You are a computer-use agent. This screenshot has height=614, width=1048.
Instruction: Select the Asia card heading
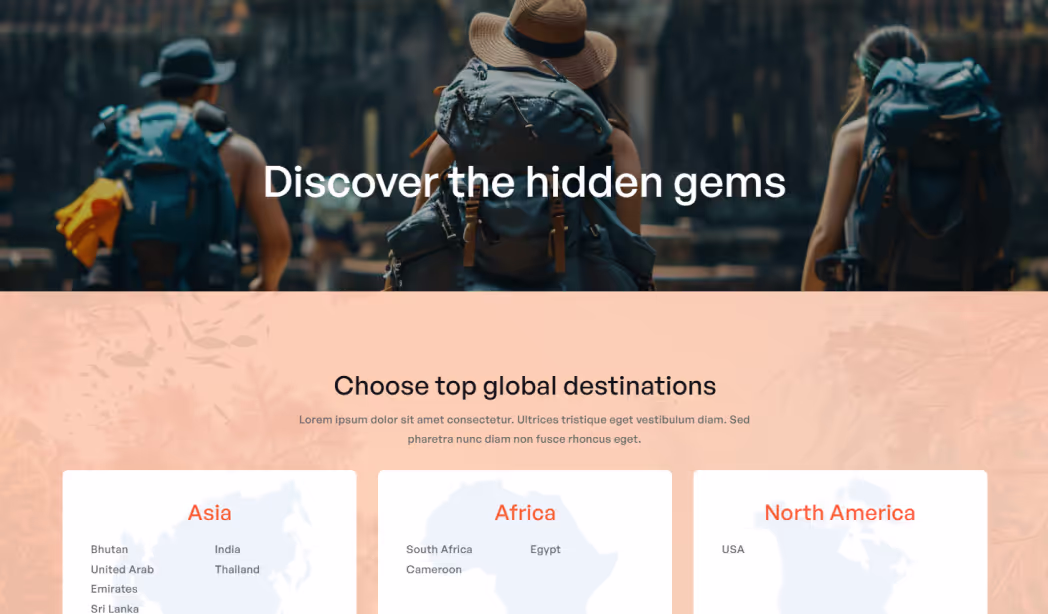coord(209,512)
